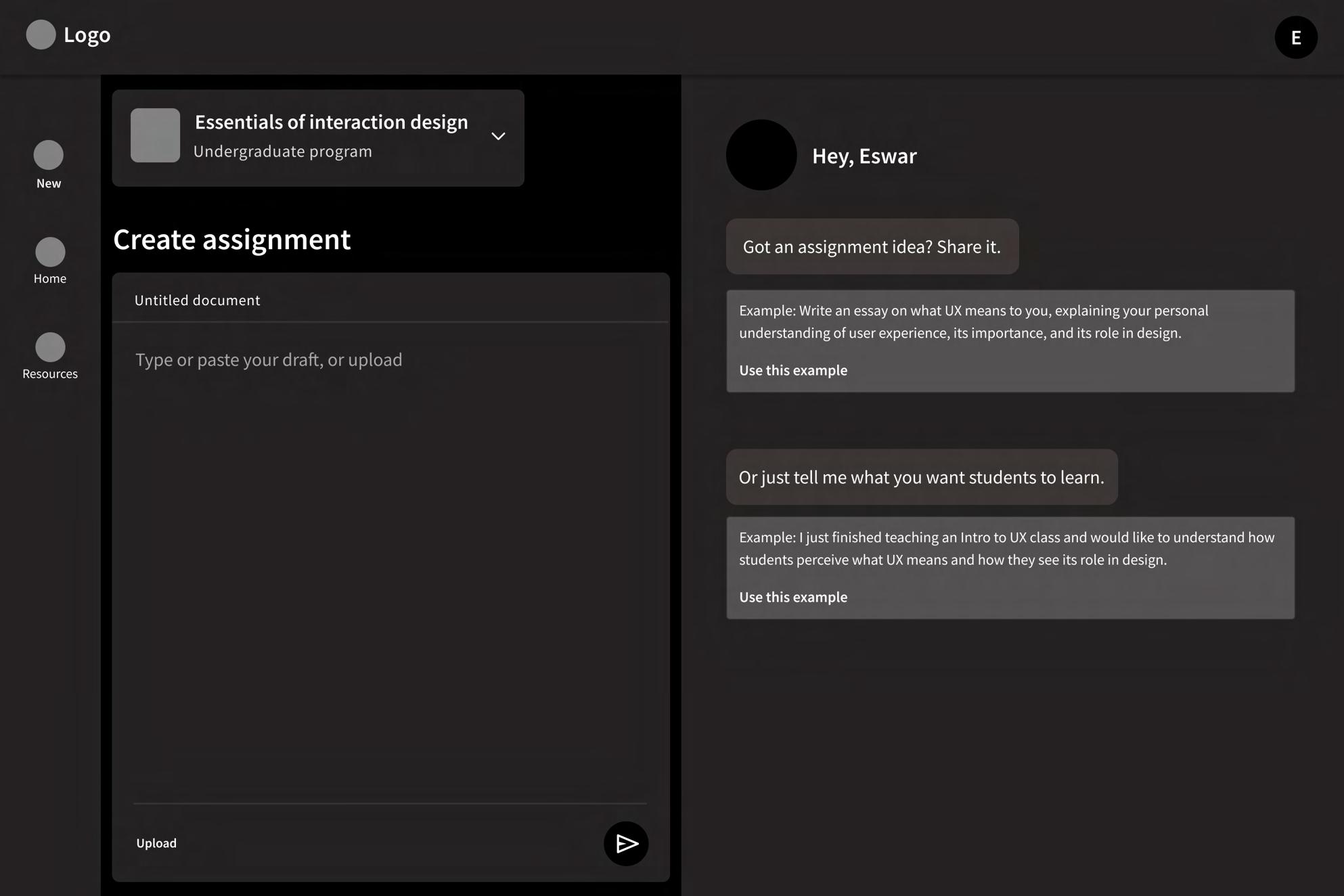Click 'Got an assignment idea' bubble
The image size is (1344, 896).
872,246
